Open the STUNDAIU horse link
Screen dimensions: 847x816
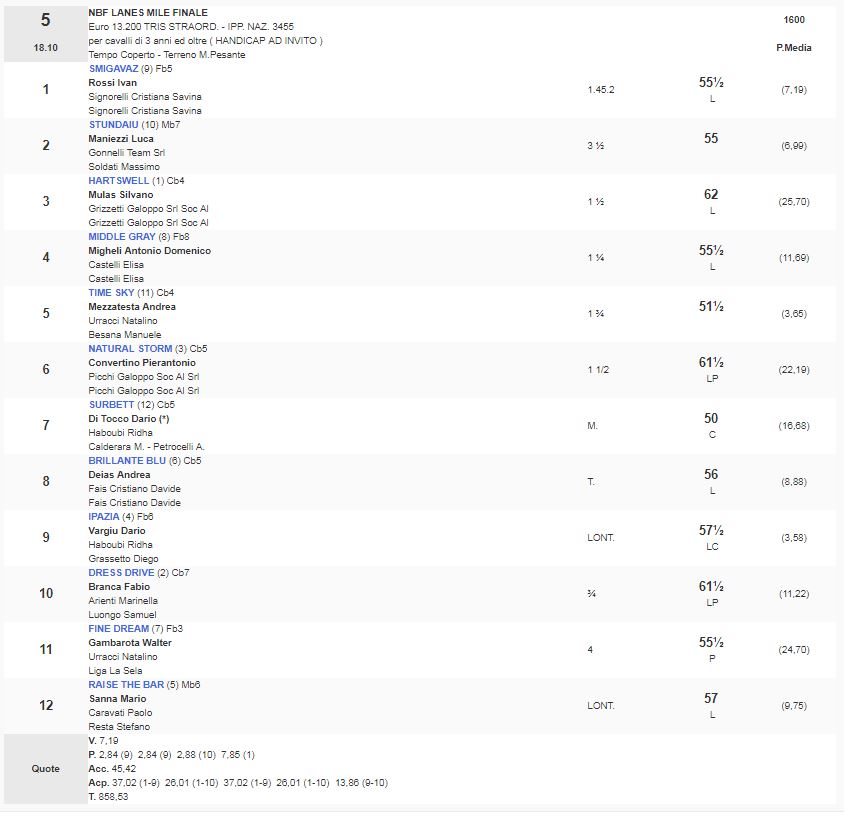click(x=113, y=125)
